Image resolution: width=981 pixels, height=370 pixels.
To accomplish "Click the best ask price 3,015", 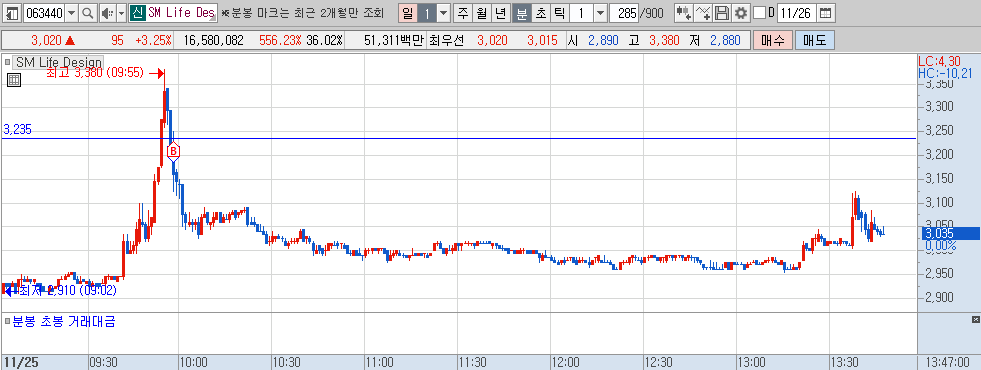I will pyautogui.click(x=542, y=41).
